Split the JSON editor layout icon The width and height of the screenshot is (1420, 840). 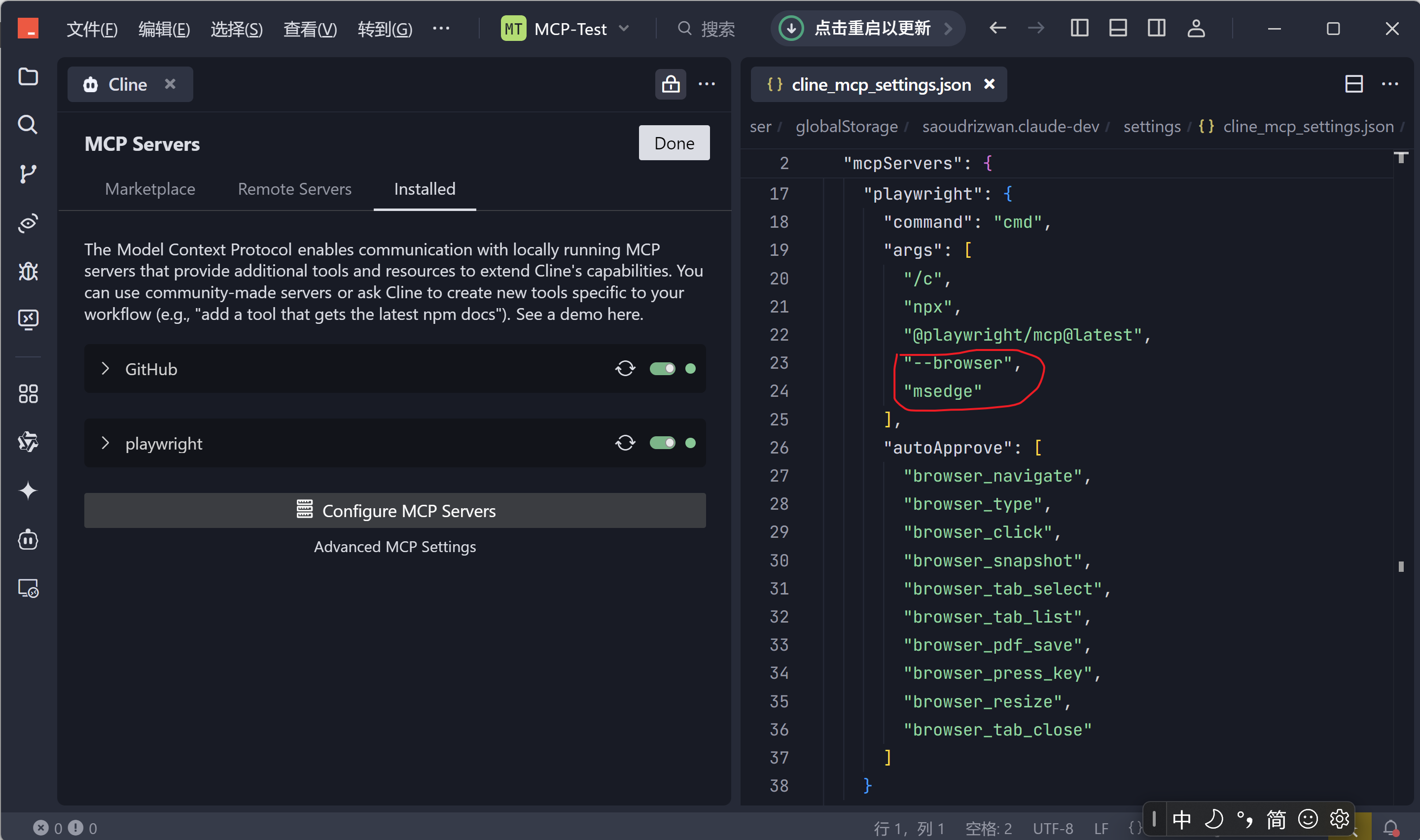[x=1353, y=84]
